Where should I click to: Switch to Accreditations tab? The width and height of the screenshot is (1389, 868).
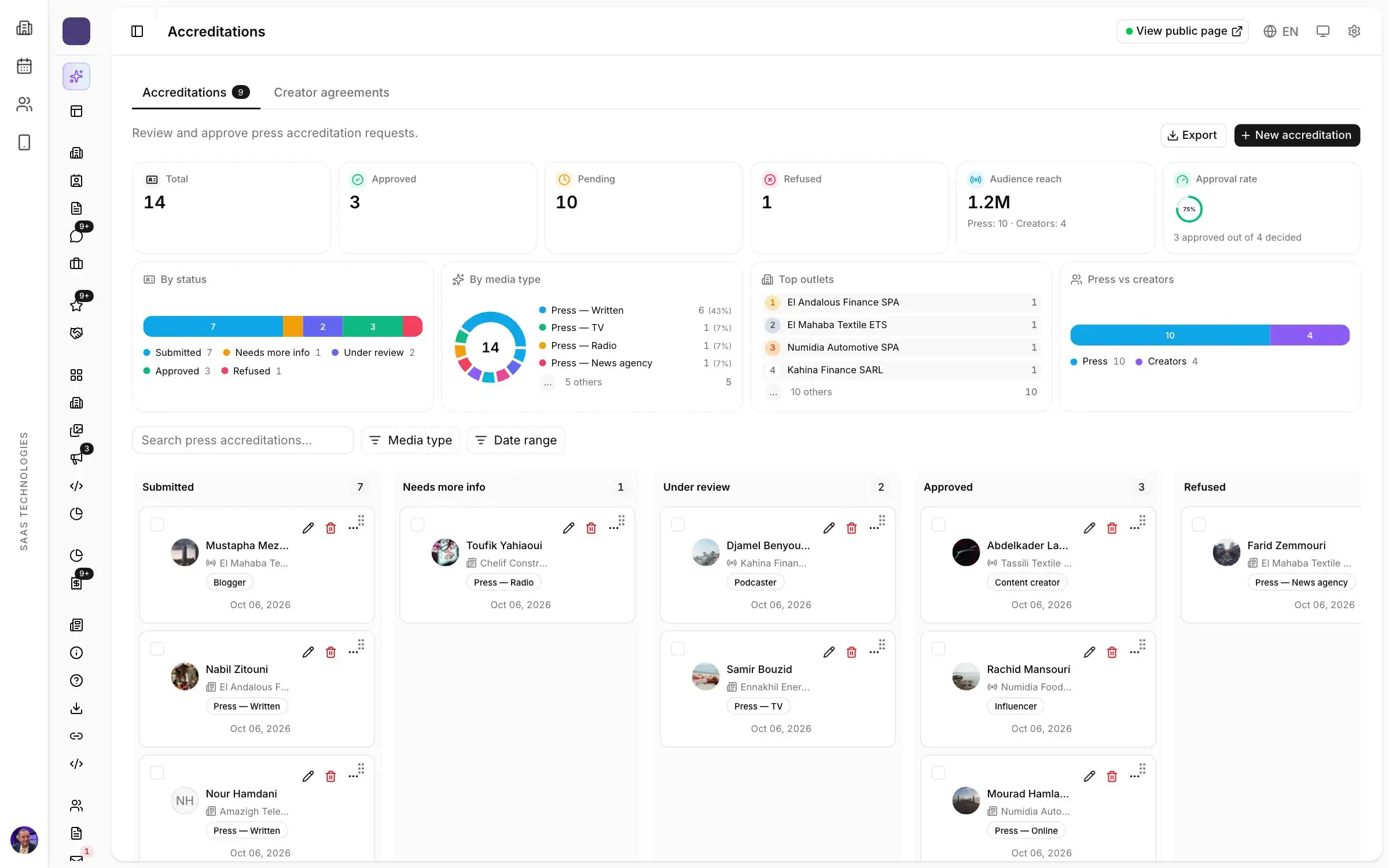(196, 93)
